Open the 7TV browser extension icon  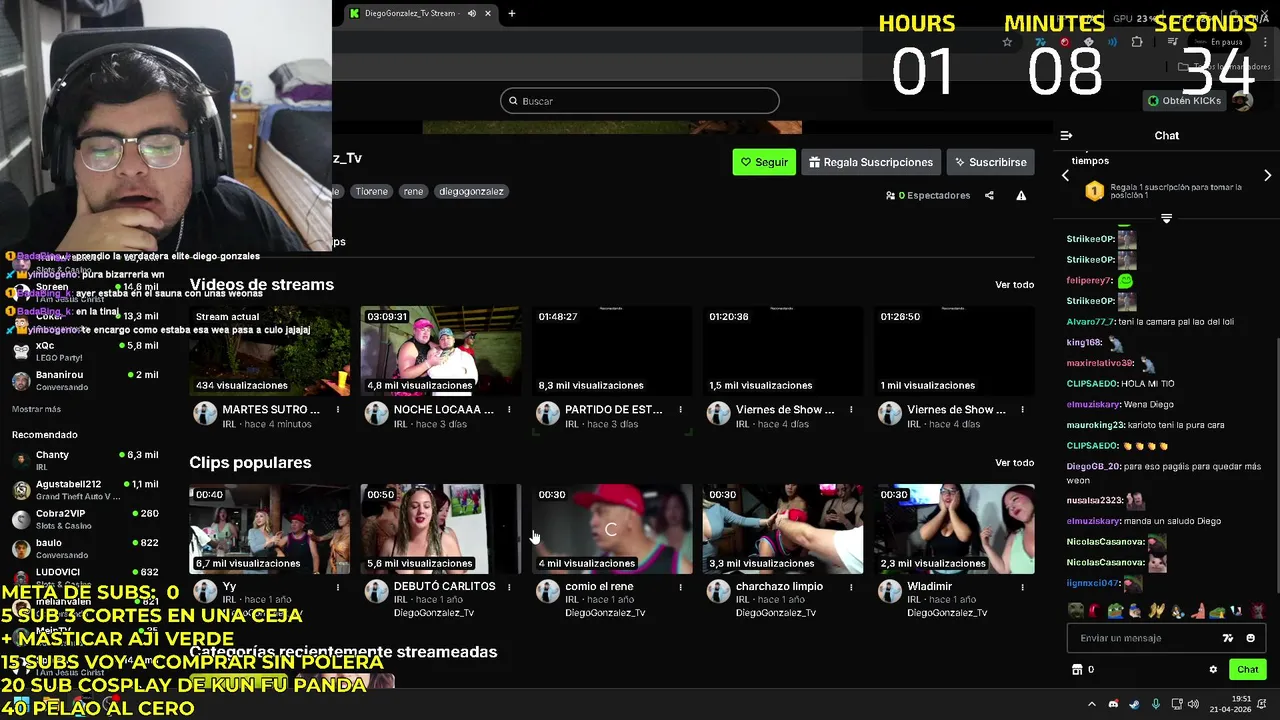pos(1041,42)
